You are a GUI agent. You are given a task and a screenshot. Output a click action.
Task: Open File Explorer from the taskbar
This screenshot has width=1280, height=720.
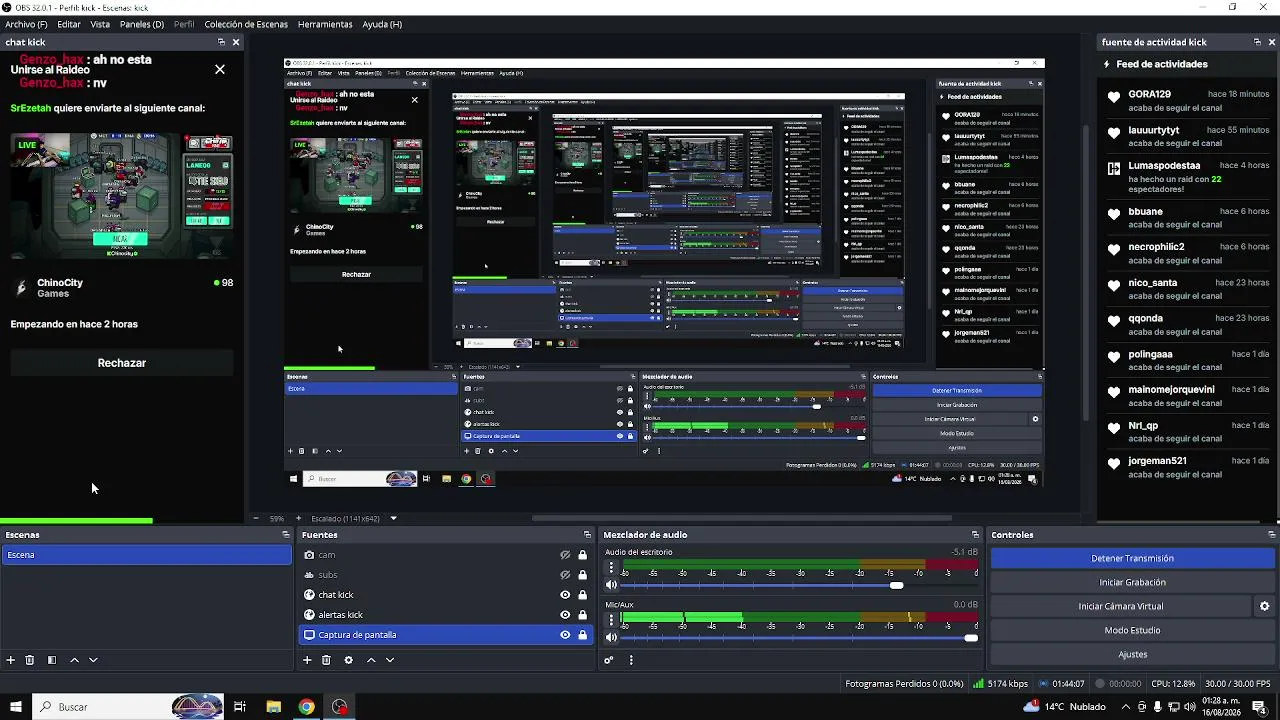(x=273, y=707)
